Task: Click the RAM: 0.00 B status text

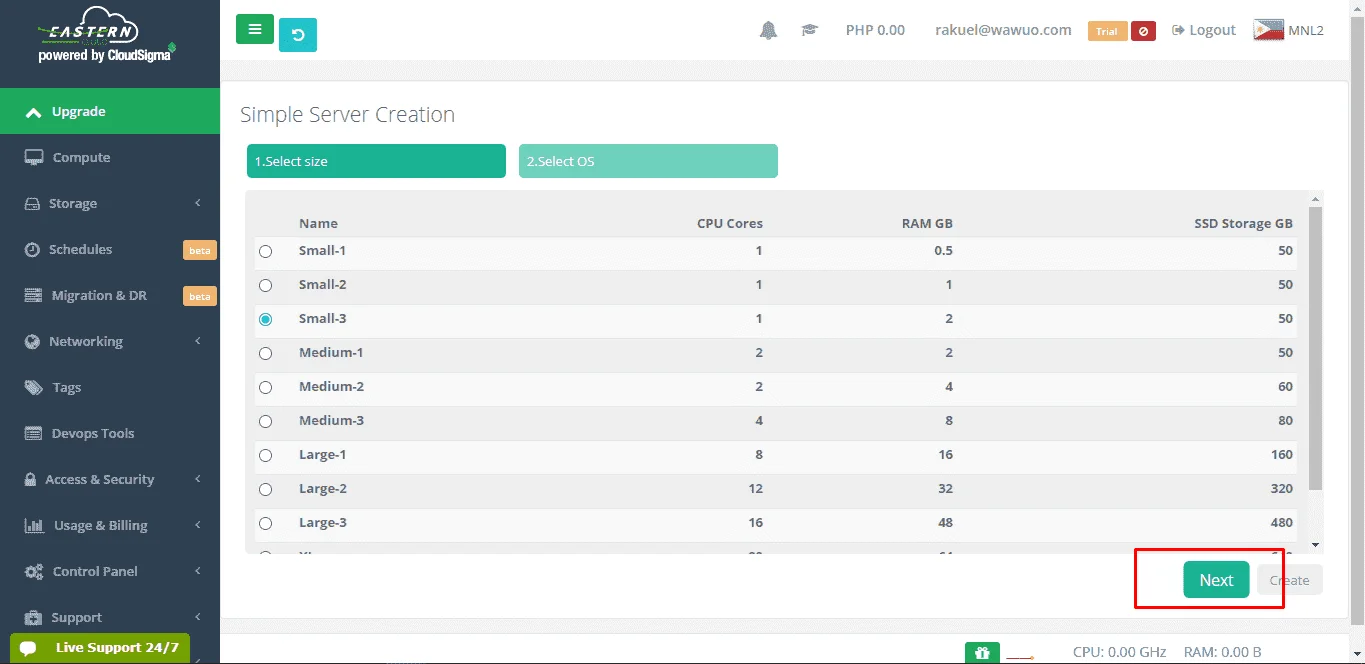Action: point(1222,652)
